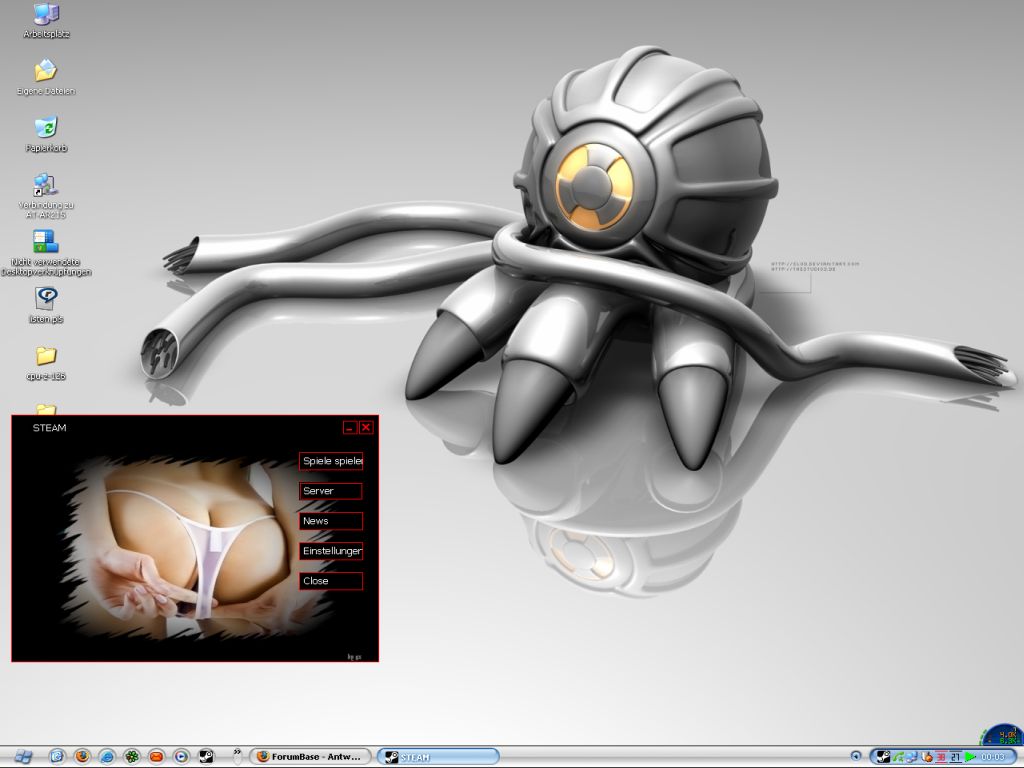The width and height of the screenshot is (1024, 768).
Task: Click the Windows Start button
Action: [23, 757]
